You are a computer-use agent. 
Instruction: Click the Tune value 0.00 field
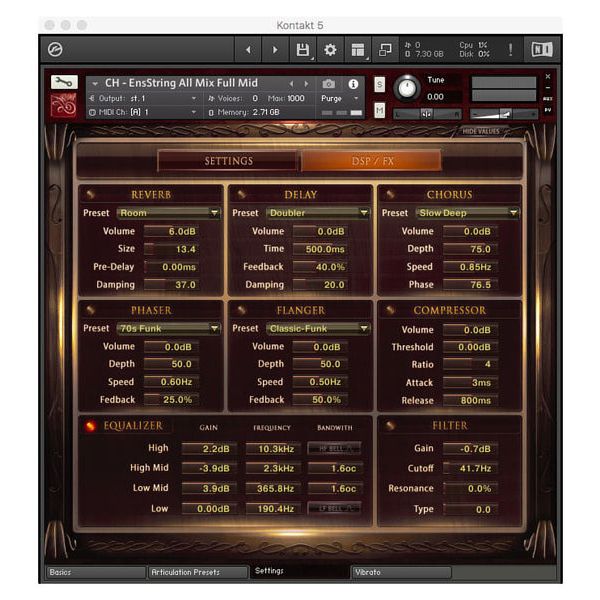click(x=443, y=97)
